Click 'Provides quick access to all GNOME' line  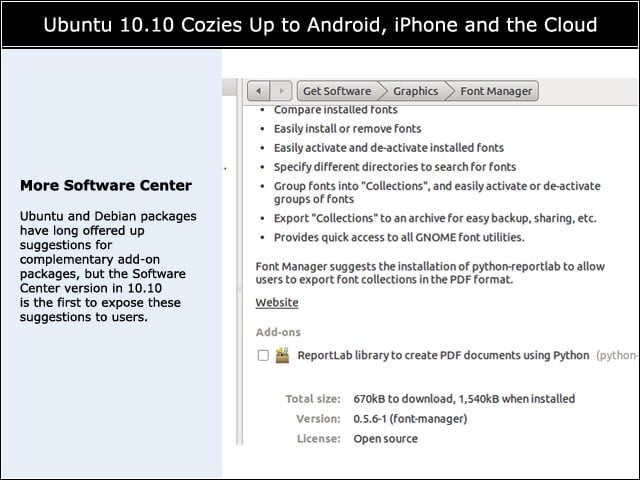click(399, 237)
